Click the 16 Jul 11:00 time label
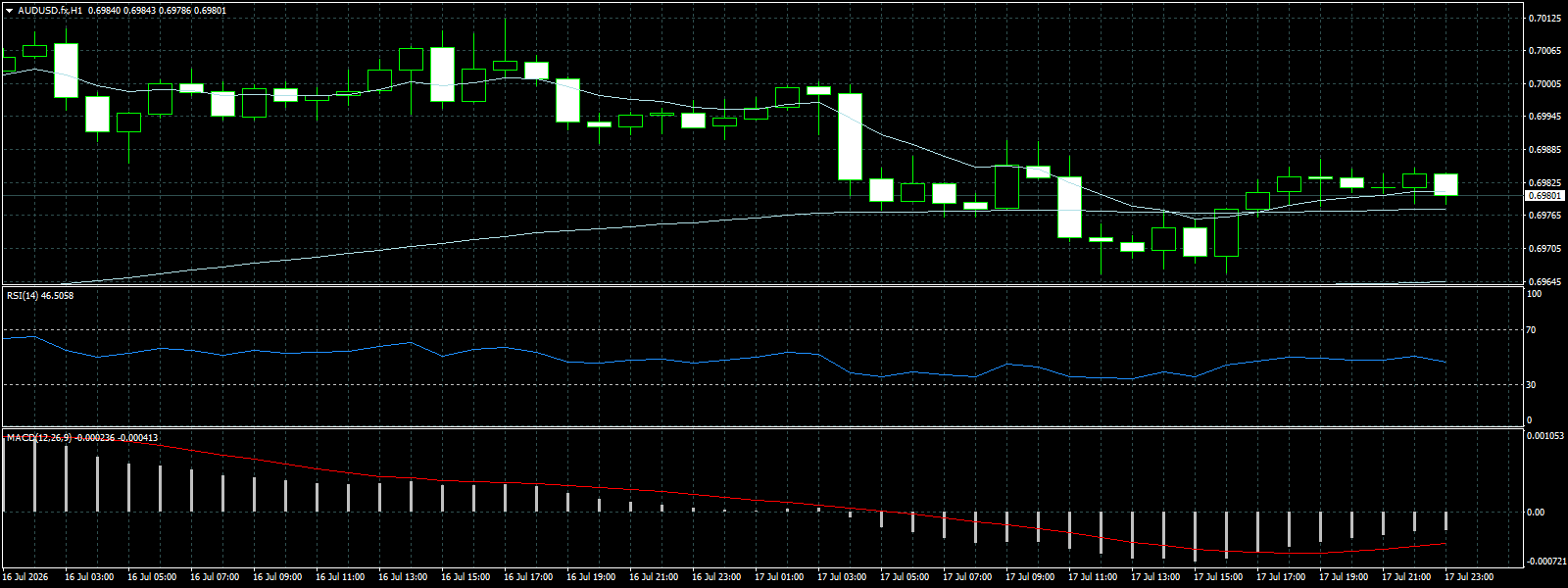Viewport: 1568px width, 588px height. tap(340, 577)
